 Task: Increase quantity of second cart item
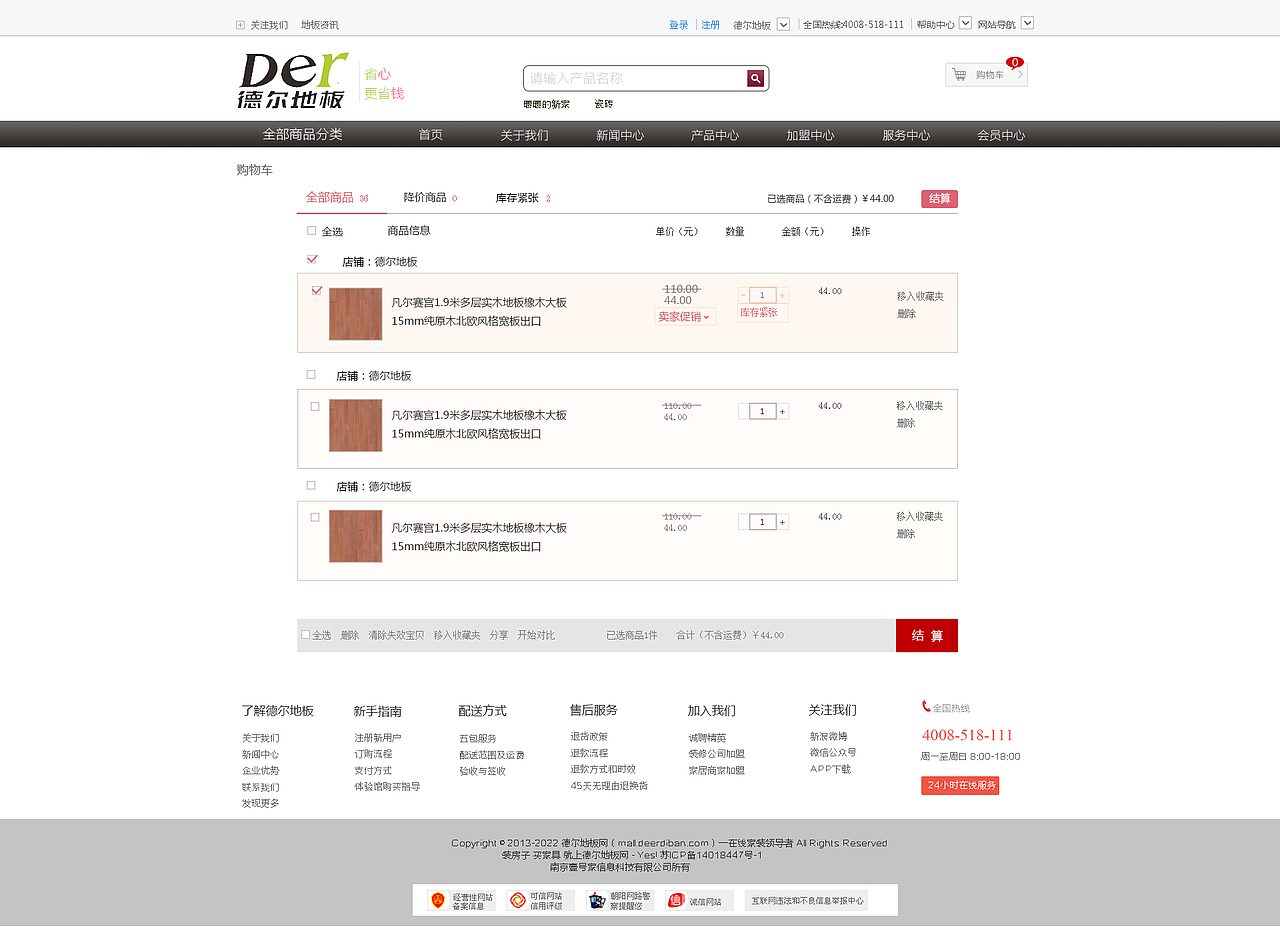coord(783,411)
